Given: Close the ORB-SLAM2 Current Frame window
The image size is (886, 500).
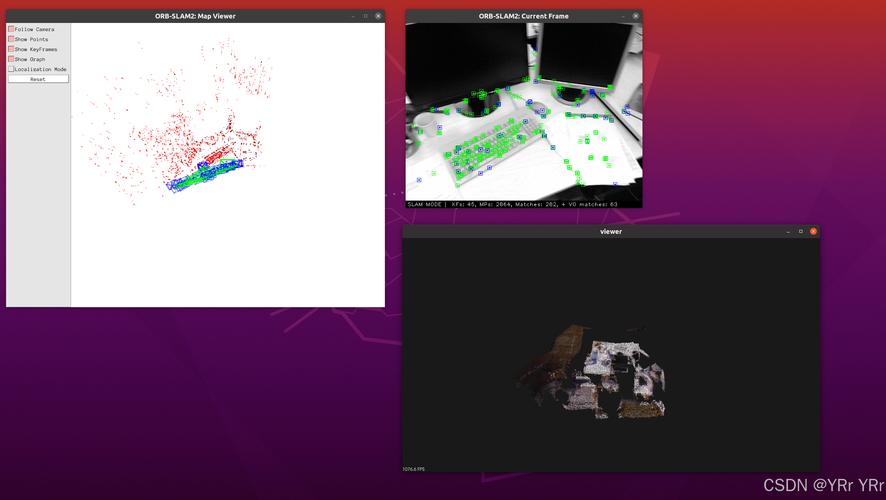Looking at the screenshot, I should tap(636, 16).
